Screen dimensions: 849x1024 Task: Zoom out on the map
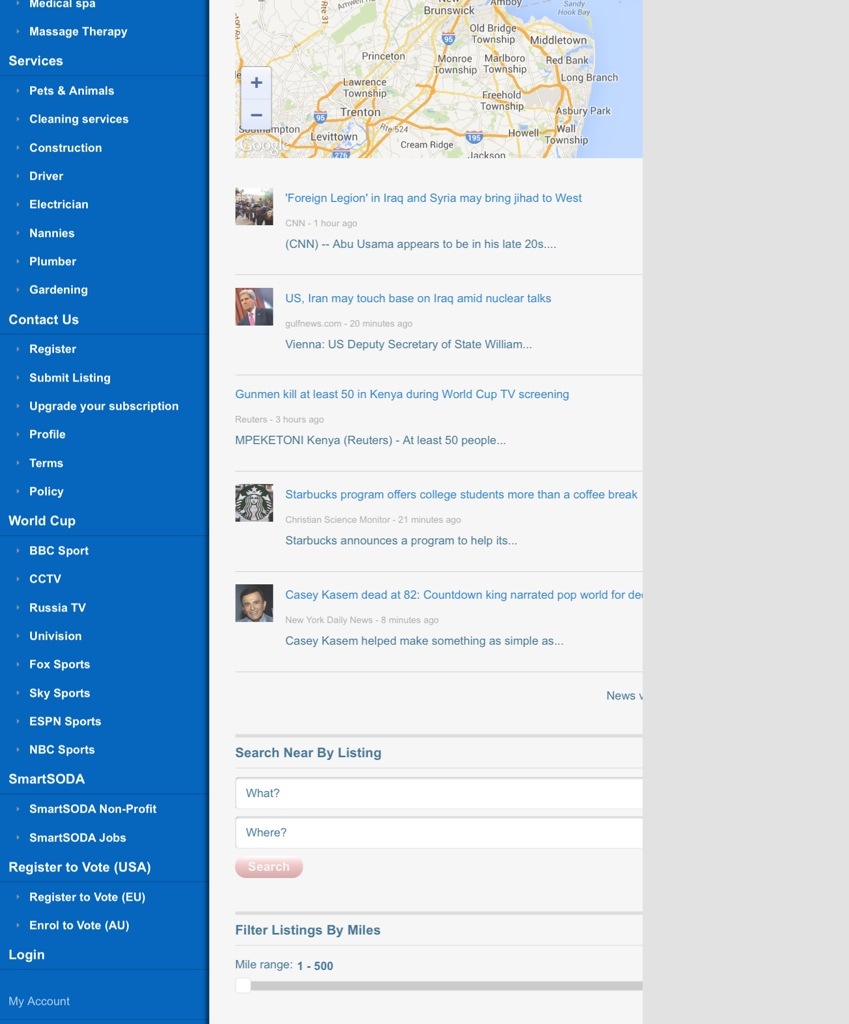256,115
